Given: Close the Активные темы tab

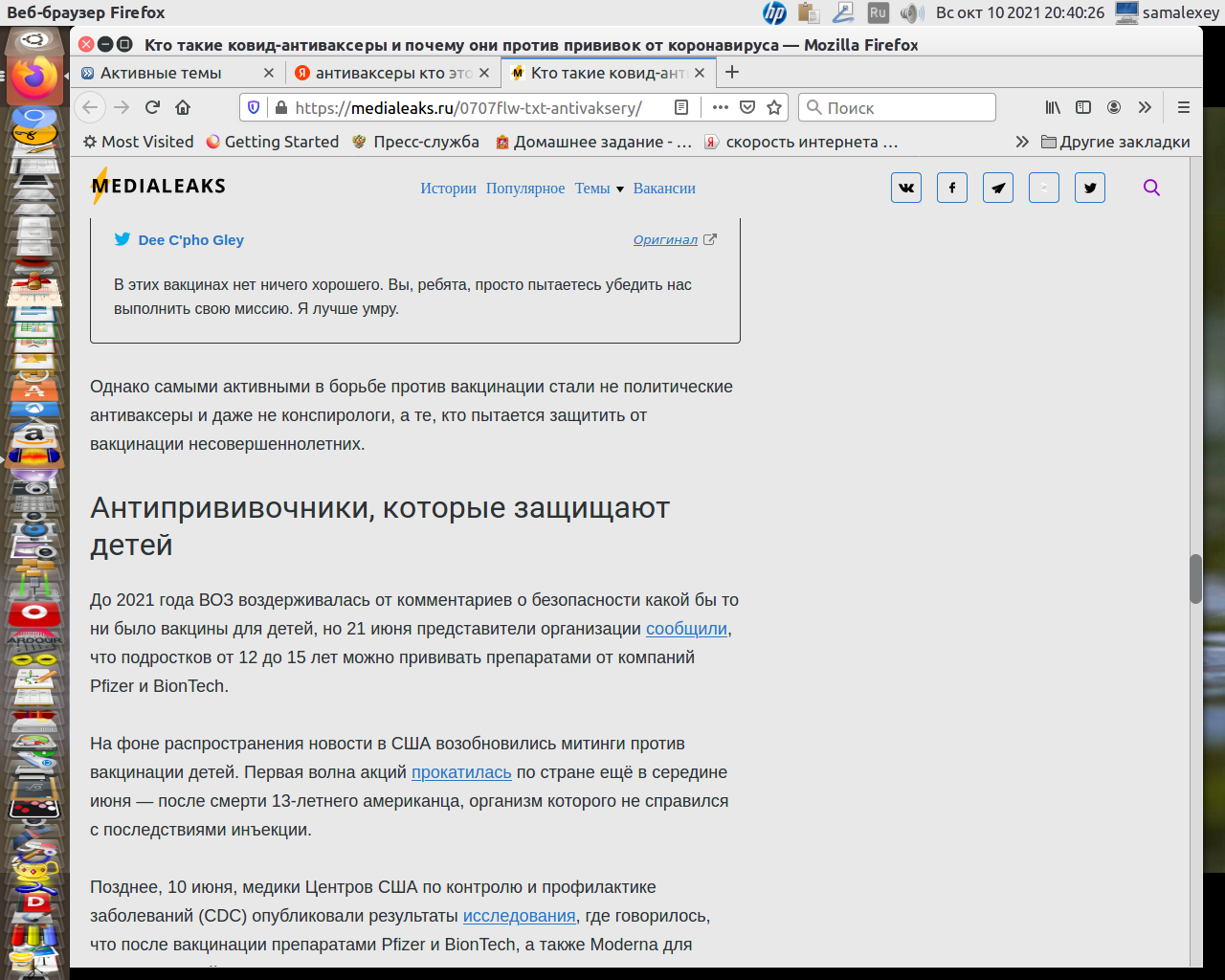Looking at the screenshot, I should (268, 73).
